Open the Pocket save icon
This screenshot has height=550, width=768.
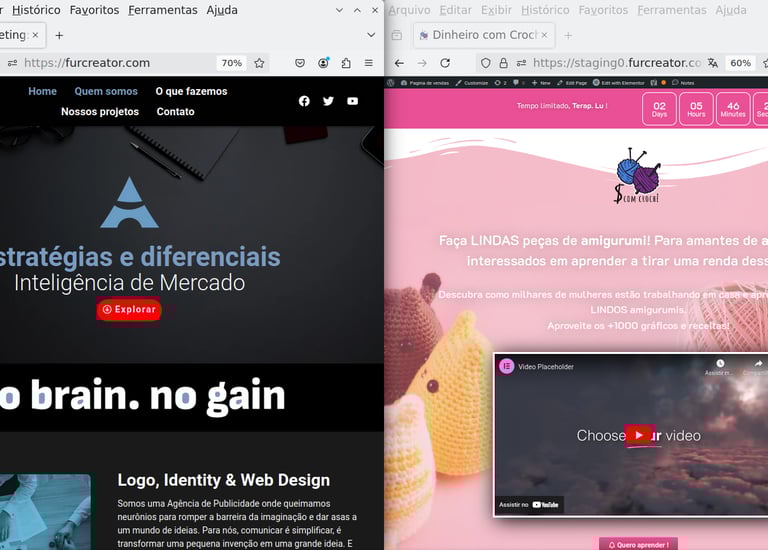pyautogui.click(x=300, y=63)
